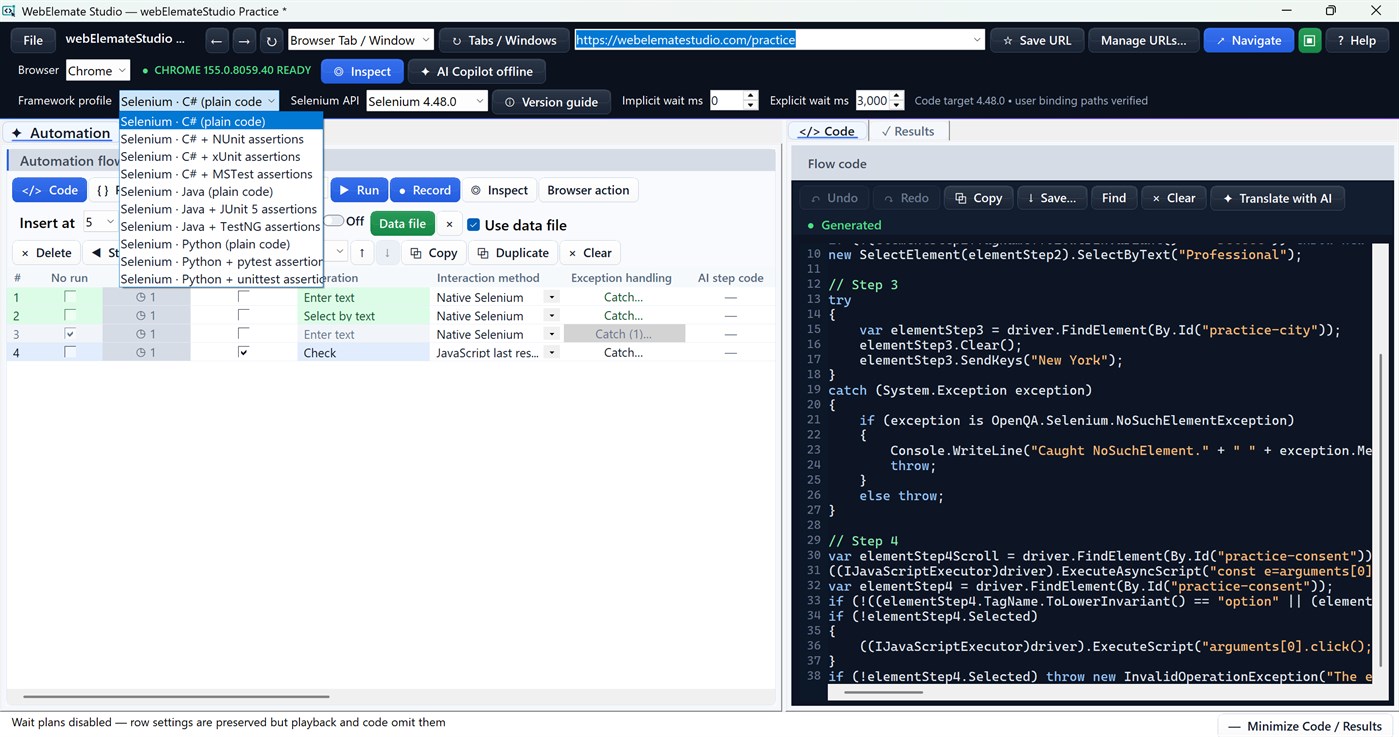Open the Browser Chrome dropdown
The image size is (1399, 737).
[98, 71]
